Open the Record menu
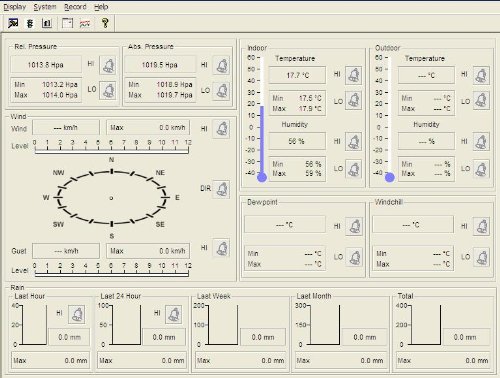 point(75,7)
